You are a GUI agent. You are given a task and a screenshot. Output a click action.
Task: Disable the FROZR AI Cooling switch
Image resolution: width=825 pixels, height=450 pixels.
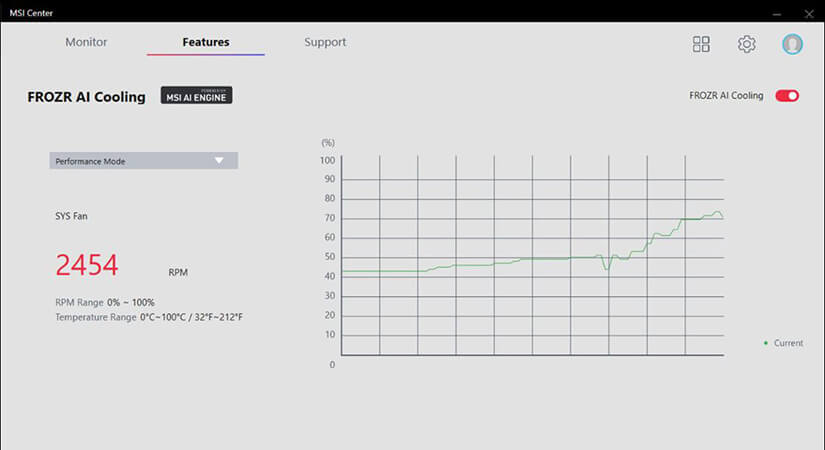[x=787, y=96]
